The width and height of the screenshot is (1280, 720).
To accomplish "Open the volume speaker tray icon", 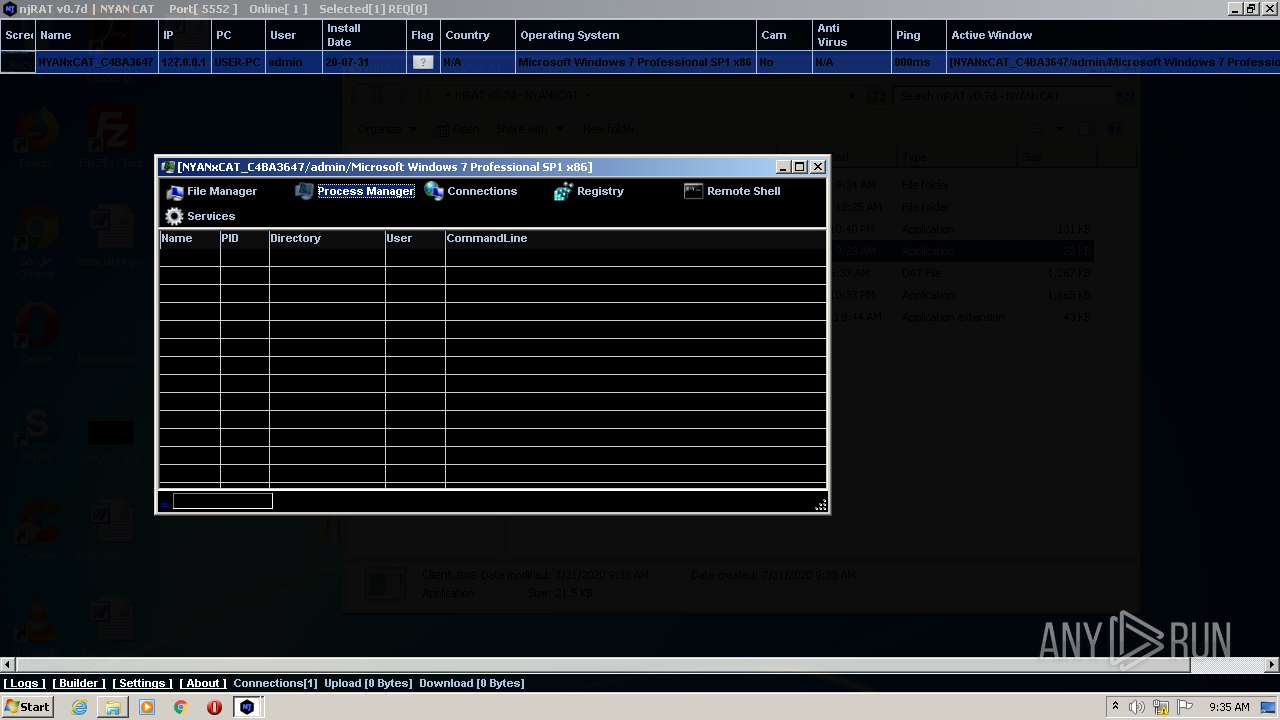I will point(1137,707).
